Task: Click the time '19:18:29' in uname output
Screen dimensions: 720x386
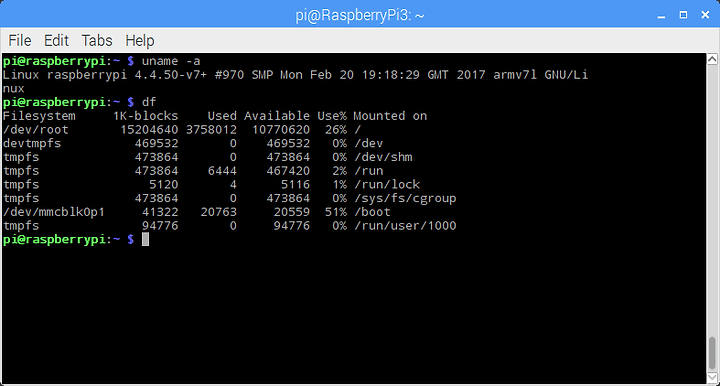Action: pyautogui.click(x=390, y=75)
